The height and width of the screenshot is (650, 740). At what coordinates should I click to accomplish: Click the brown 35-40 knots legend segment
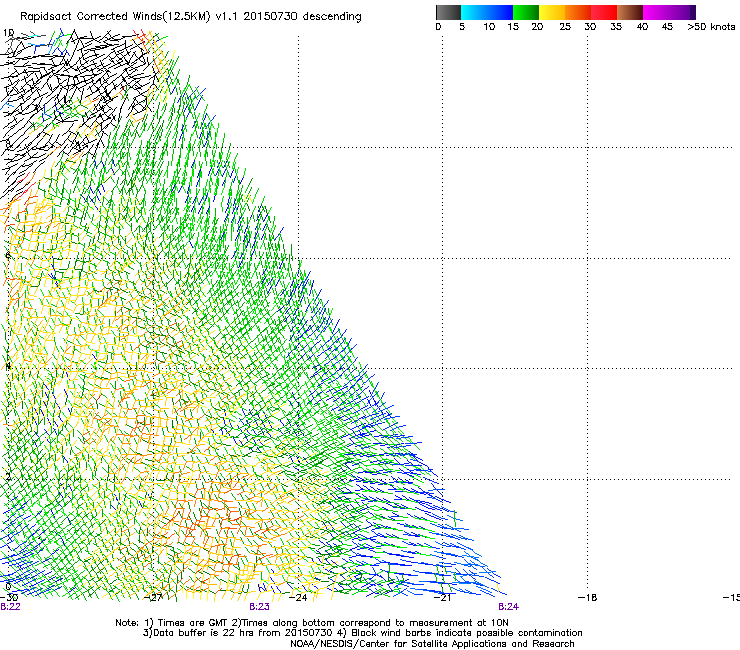click(630, 12)
